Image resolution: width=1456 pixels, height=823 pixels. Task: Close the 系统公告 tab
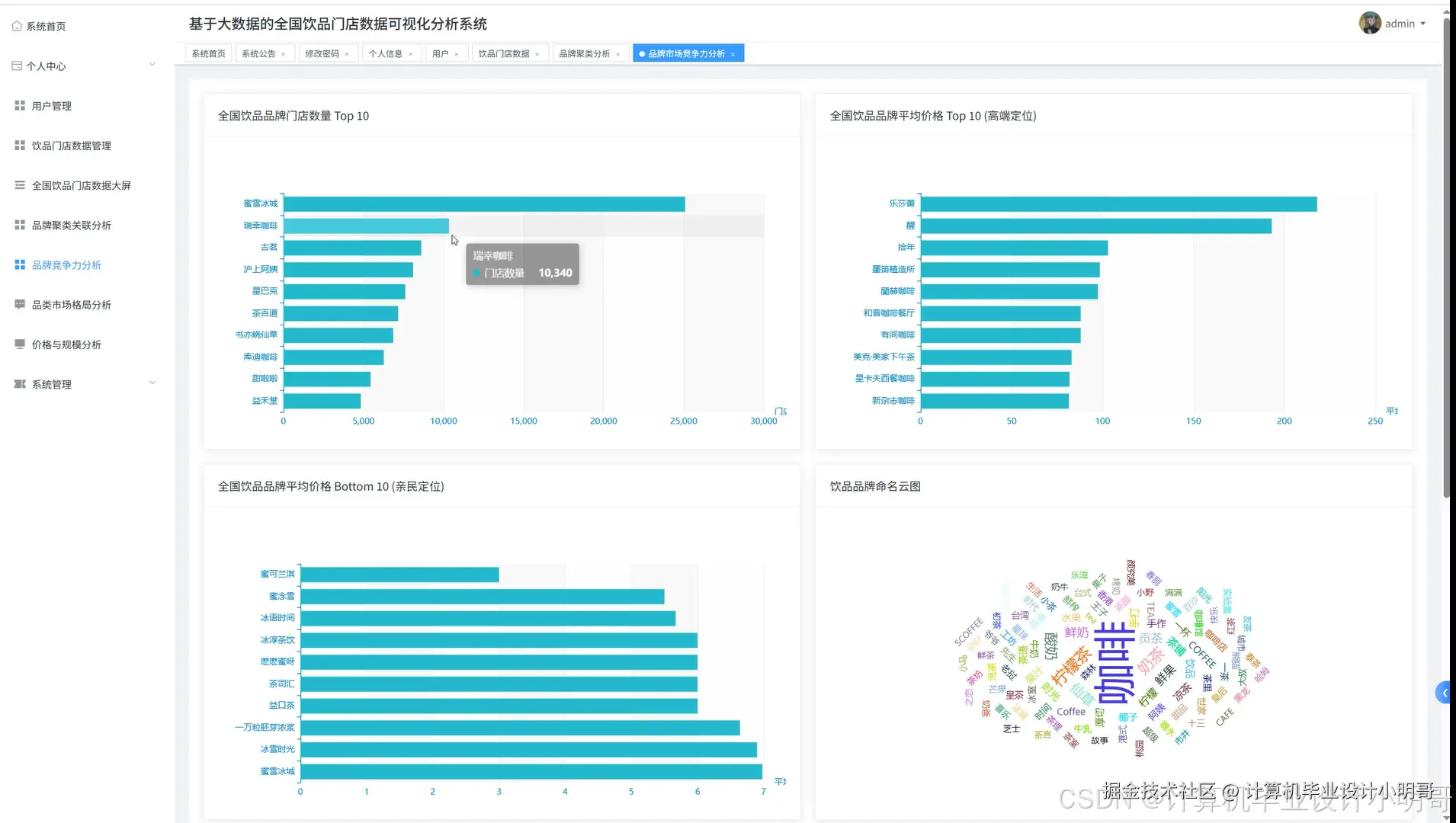pyautogui.click(x=284, y=54)
